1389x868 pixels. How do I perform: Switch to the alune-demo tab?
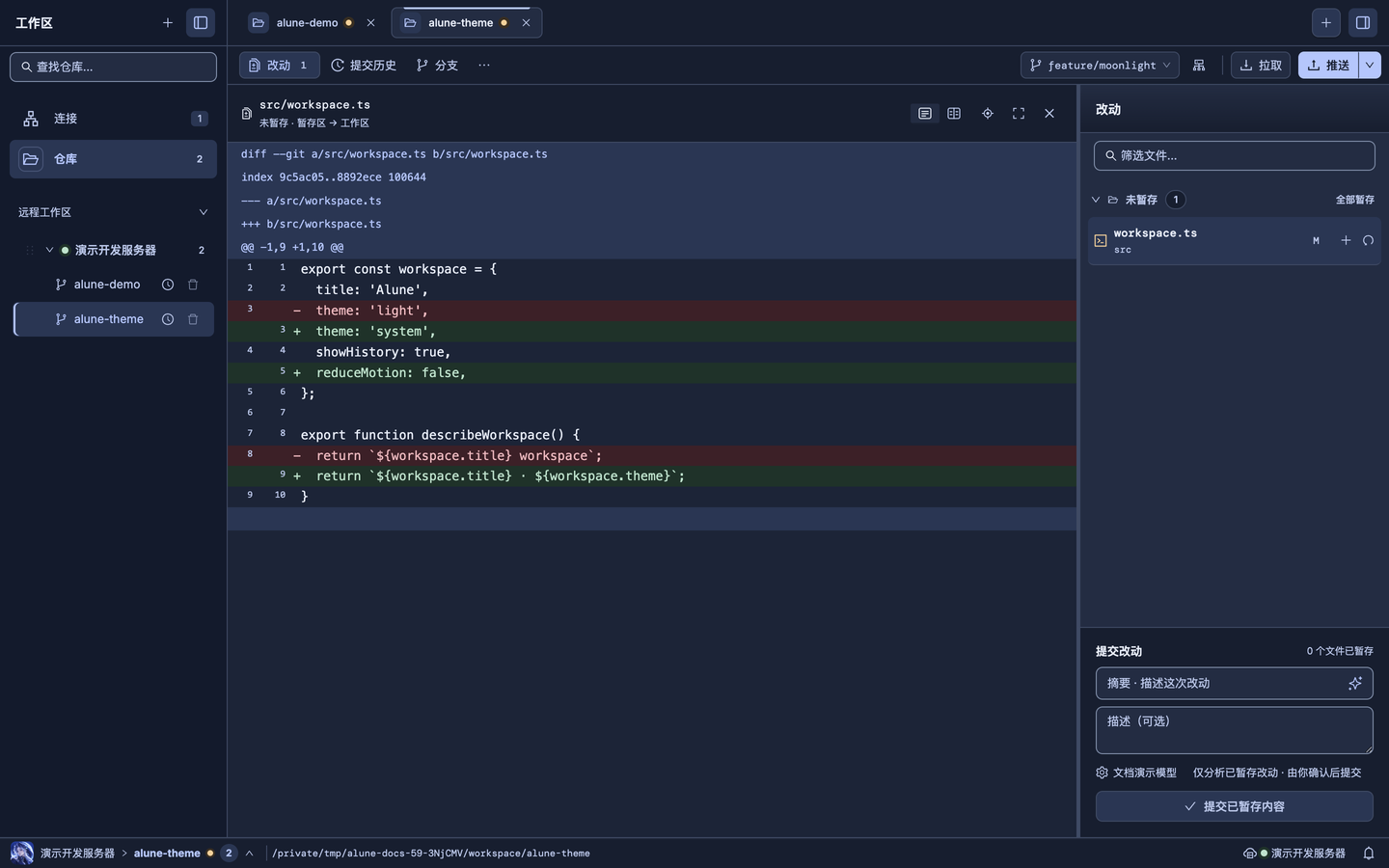(x=307, y=22)
